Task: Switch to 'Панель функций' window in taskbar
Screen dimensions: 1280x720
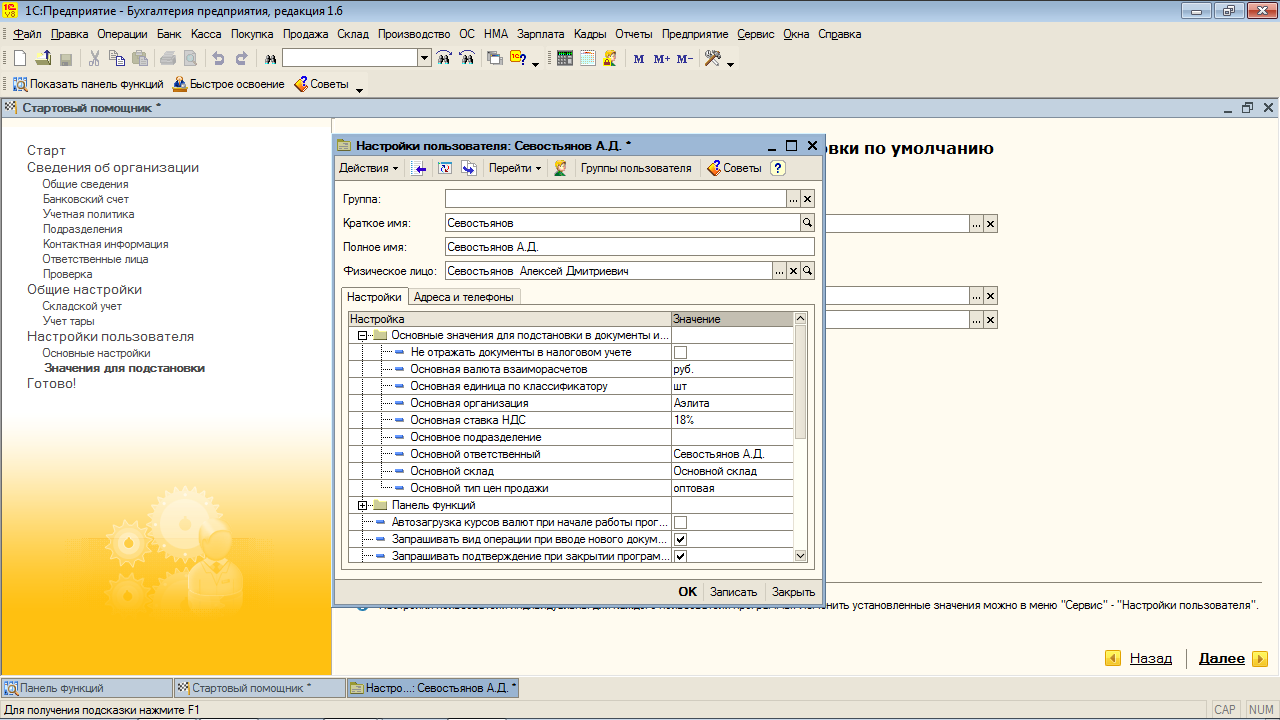Action: point(87,688)
